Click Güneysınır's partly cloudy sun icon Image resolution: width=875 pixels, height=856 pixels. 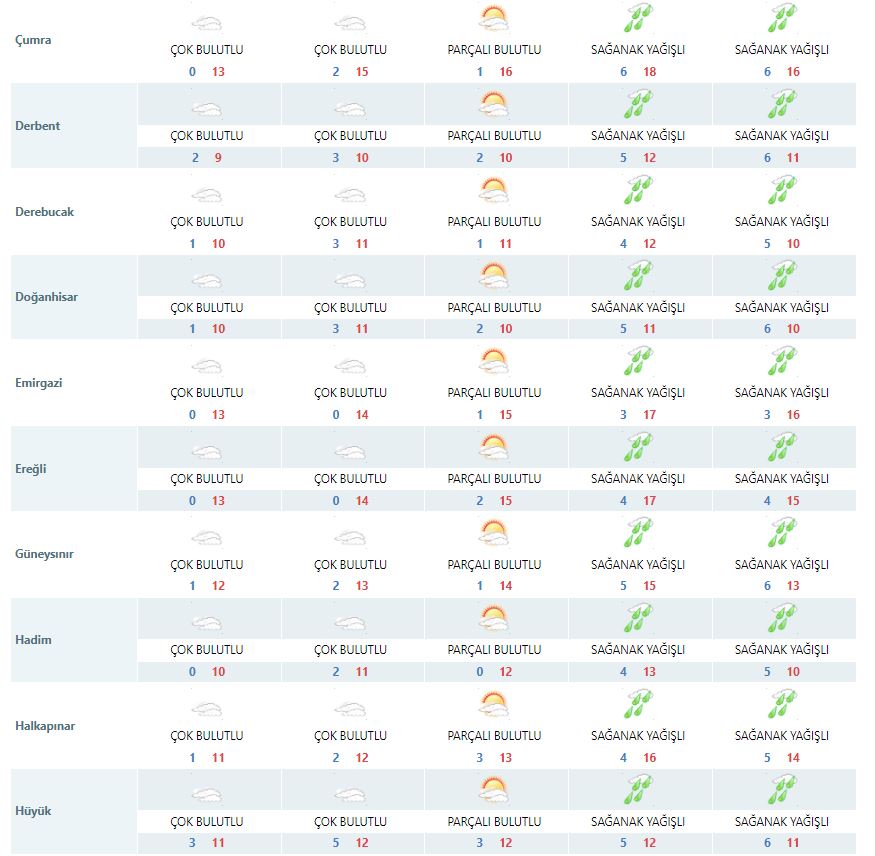(494, 532)
